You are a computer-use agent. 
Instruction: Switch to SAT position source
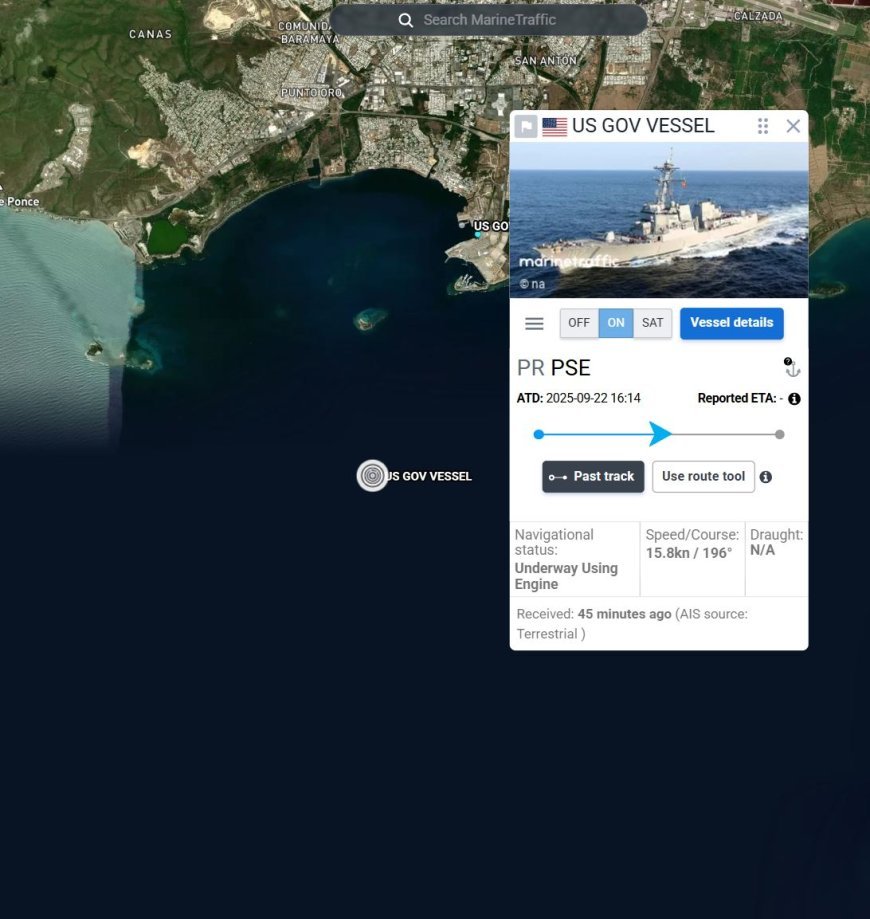click(652, 323)
